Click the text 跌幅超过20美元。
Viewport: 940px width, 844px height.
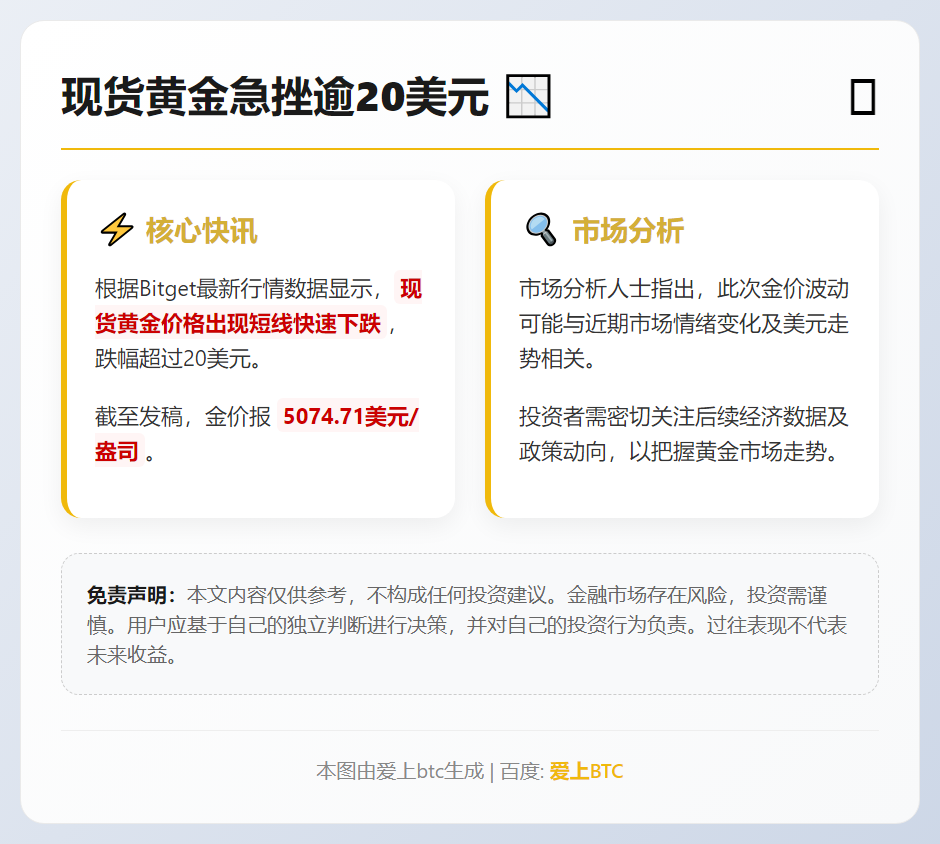[x=178, y=358]
